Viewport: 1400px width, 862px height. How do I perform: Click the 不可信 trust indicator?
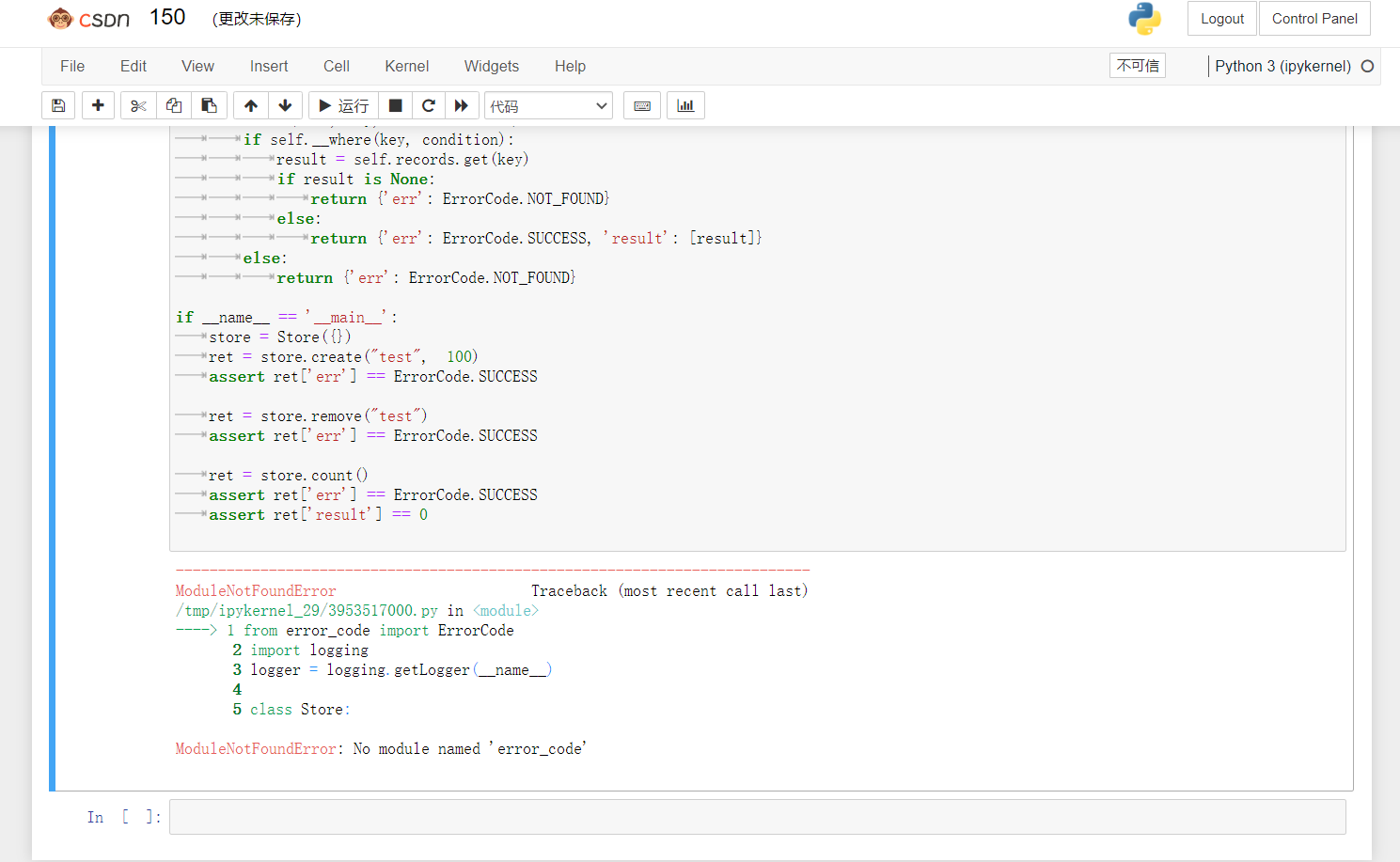point(1138,66)
